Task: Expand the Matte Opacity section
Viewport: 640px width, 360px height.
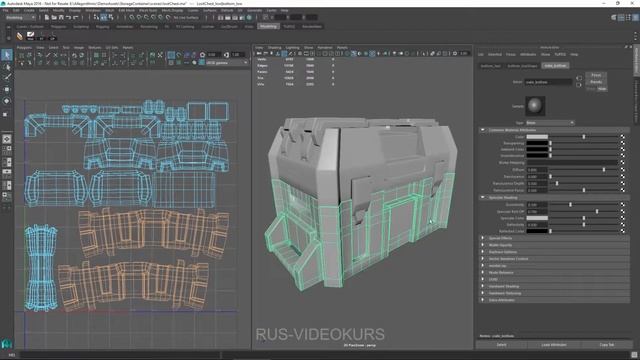Action: (x=482, y=245)
